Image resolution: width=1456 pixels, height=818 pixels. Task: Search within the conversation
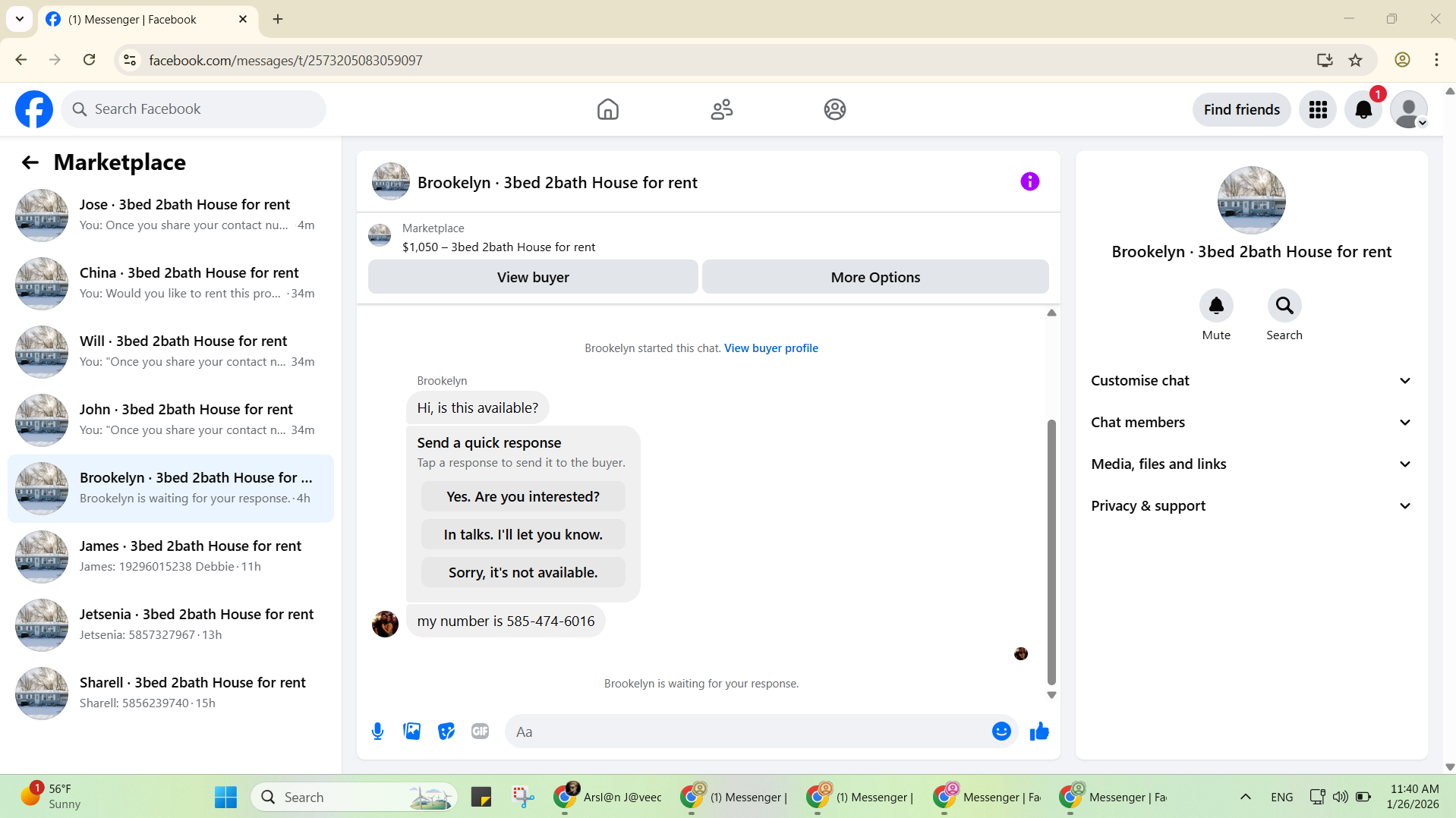click(1284, 306)
